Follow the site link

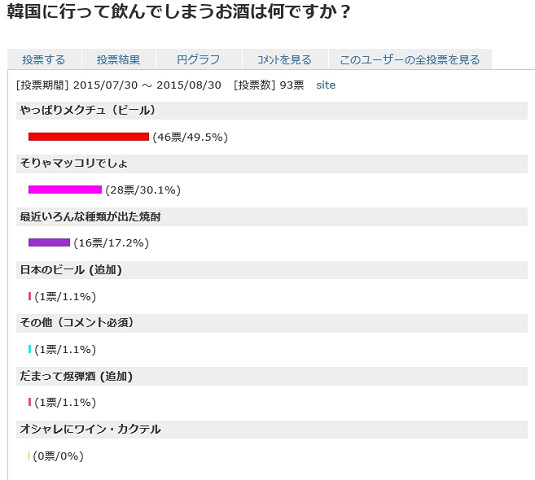pos(326,85)
